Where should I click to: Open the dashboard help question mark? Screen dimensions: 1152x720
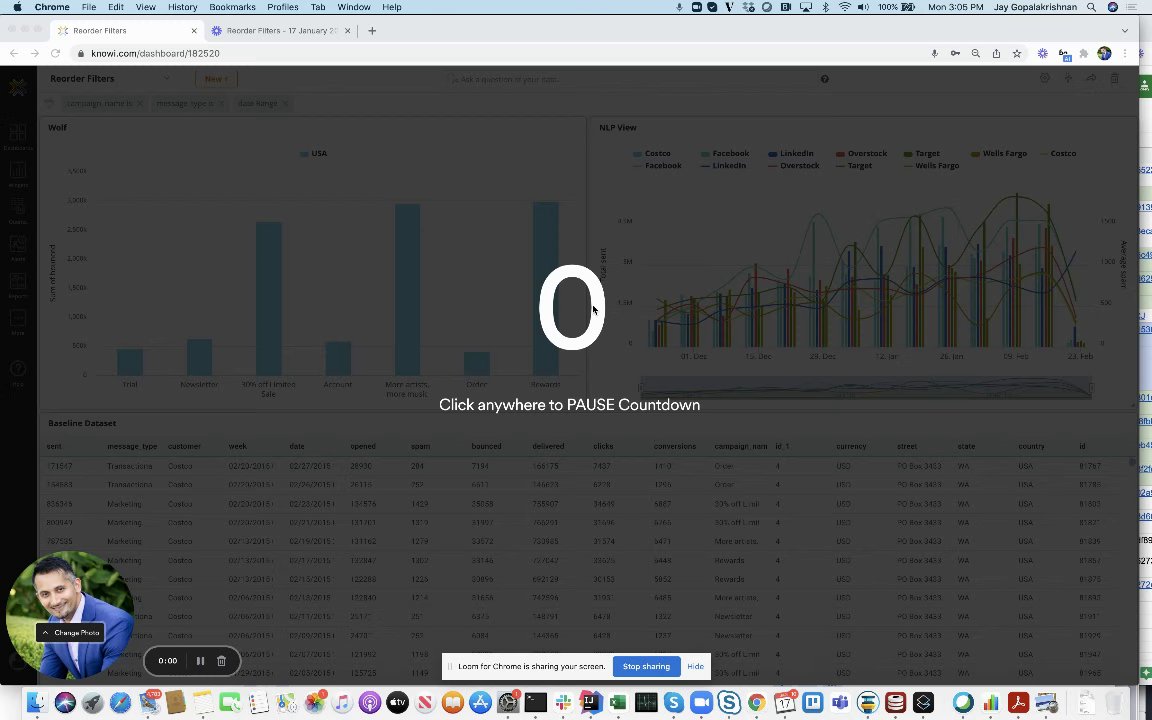824,79
